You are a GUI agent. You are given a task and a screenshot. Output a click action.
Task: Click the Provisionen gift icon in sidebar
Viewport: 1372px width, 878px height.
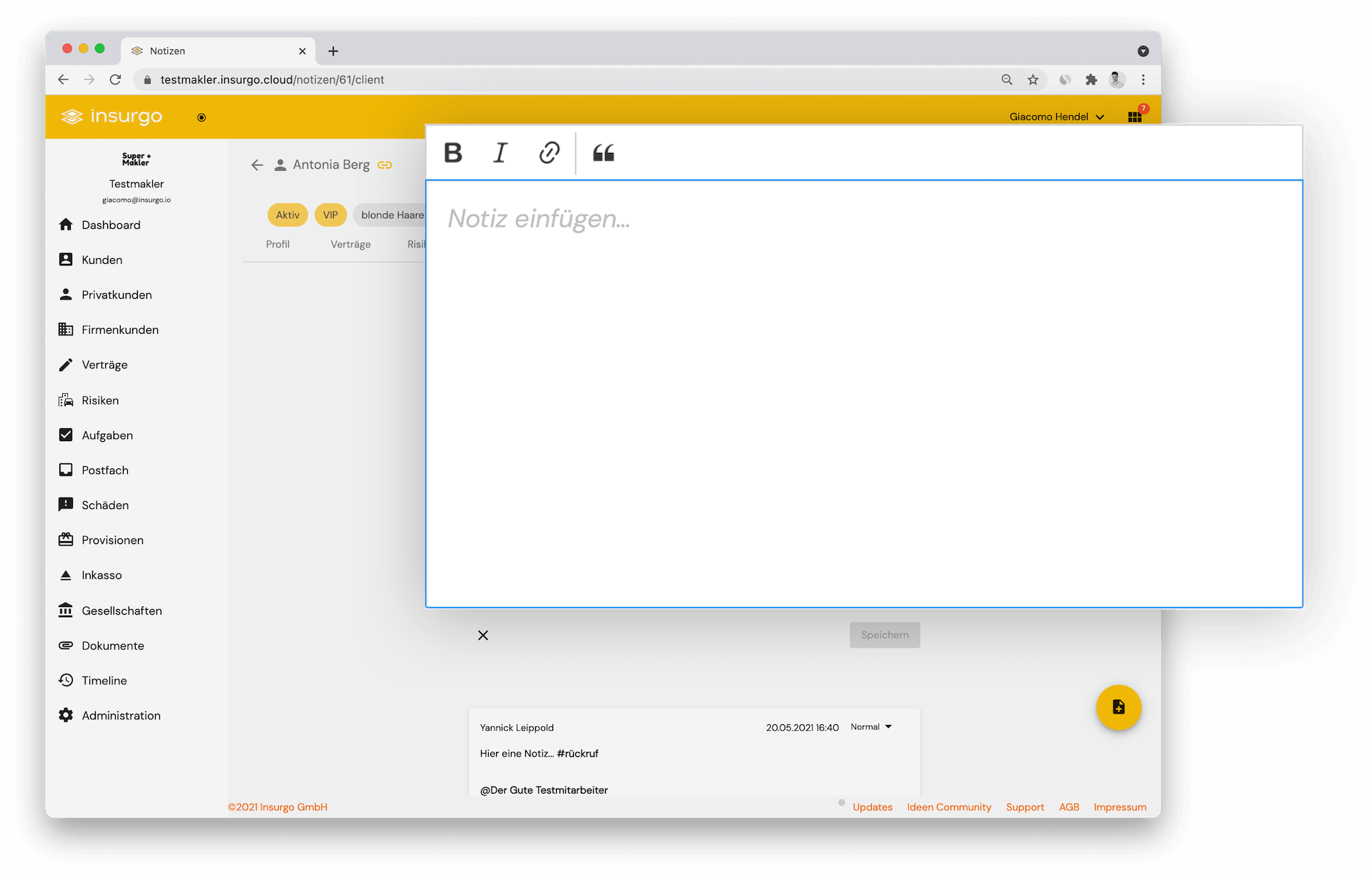[66, 540]
